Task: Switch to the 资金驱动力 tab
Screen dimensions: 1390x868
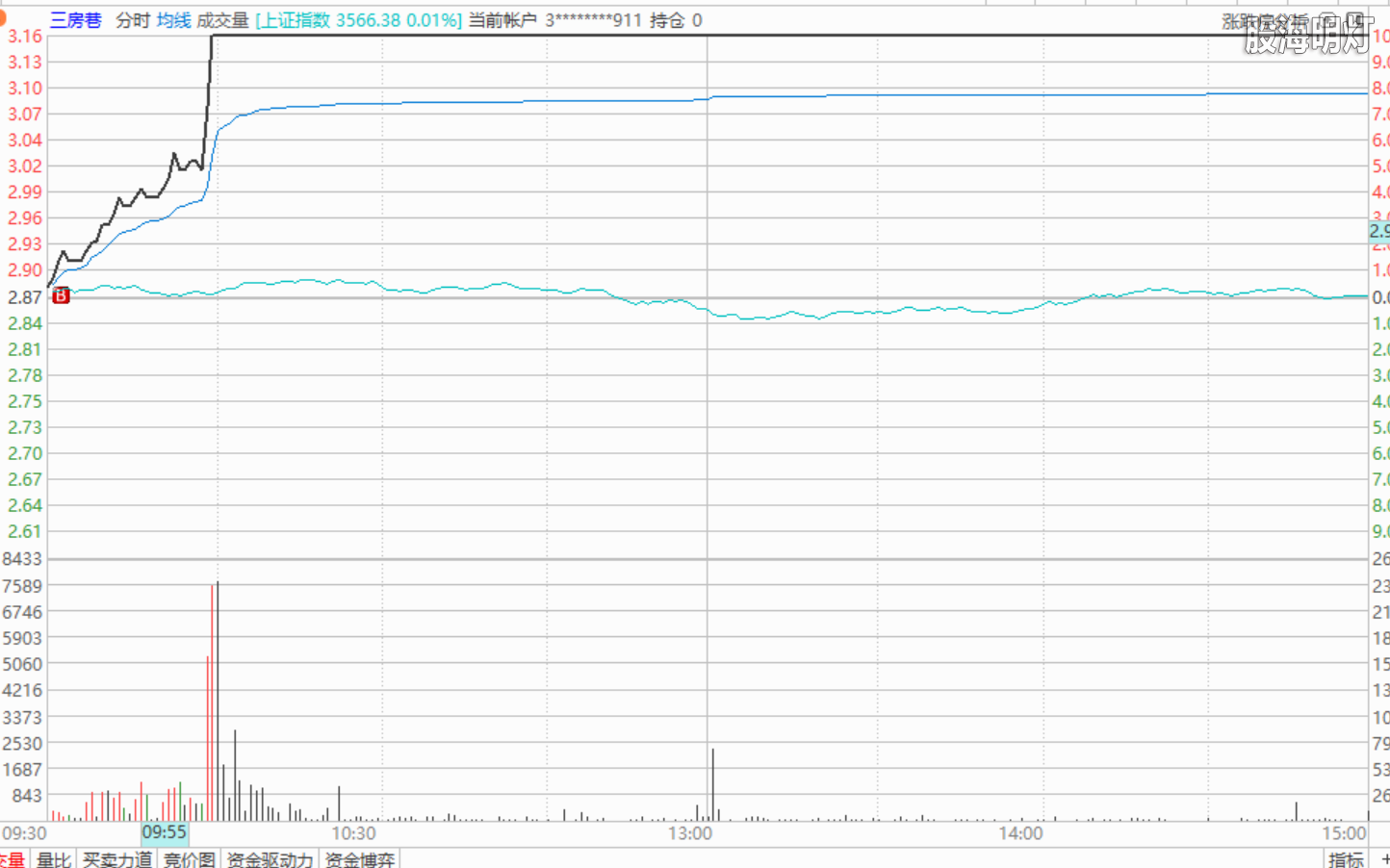Action: coord(270,858)
